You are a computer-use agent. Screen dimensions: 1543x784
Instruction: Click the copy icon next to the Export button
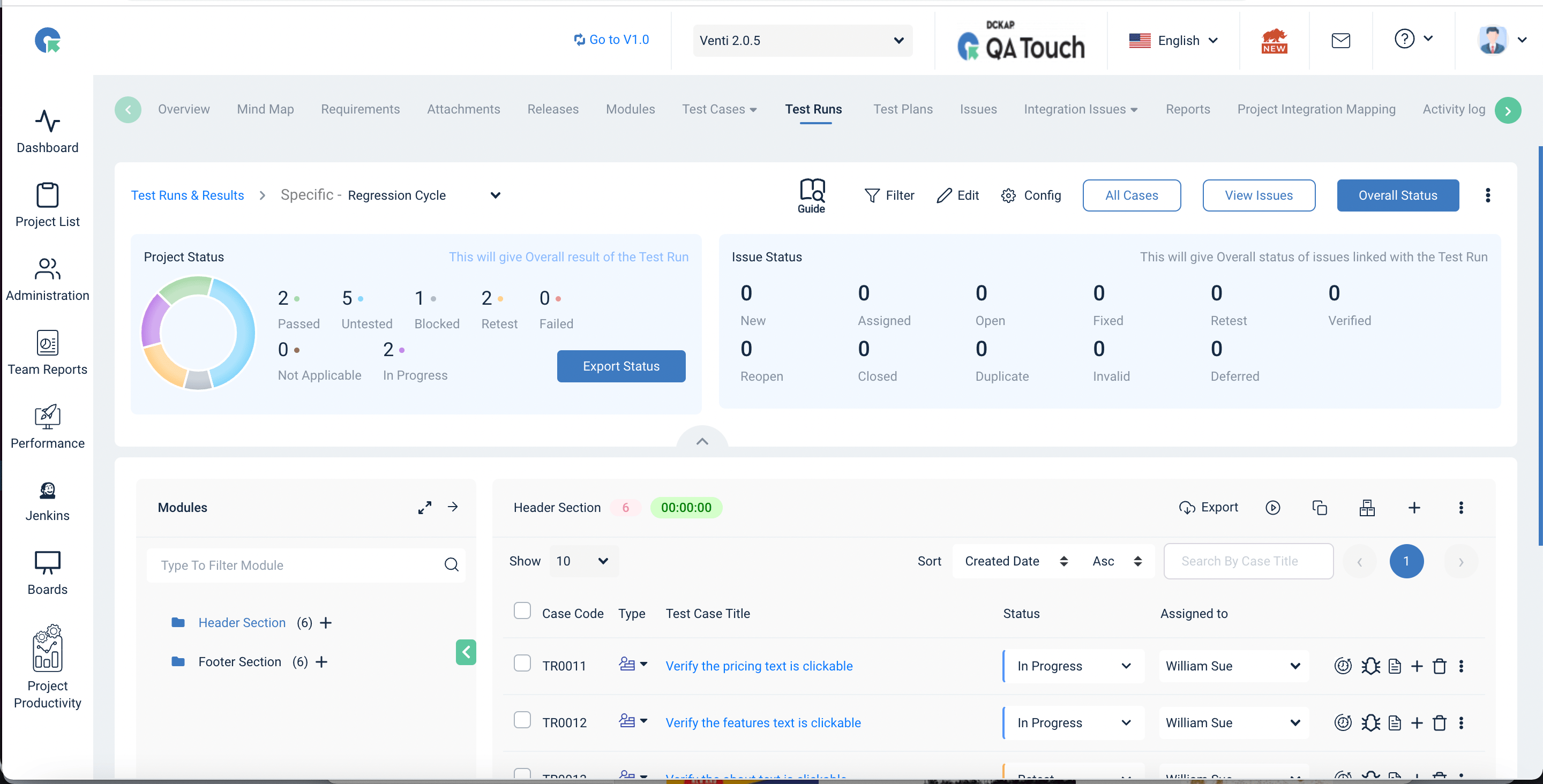click(1319, 508)
